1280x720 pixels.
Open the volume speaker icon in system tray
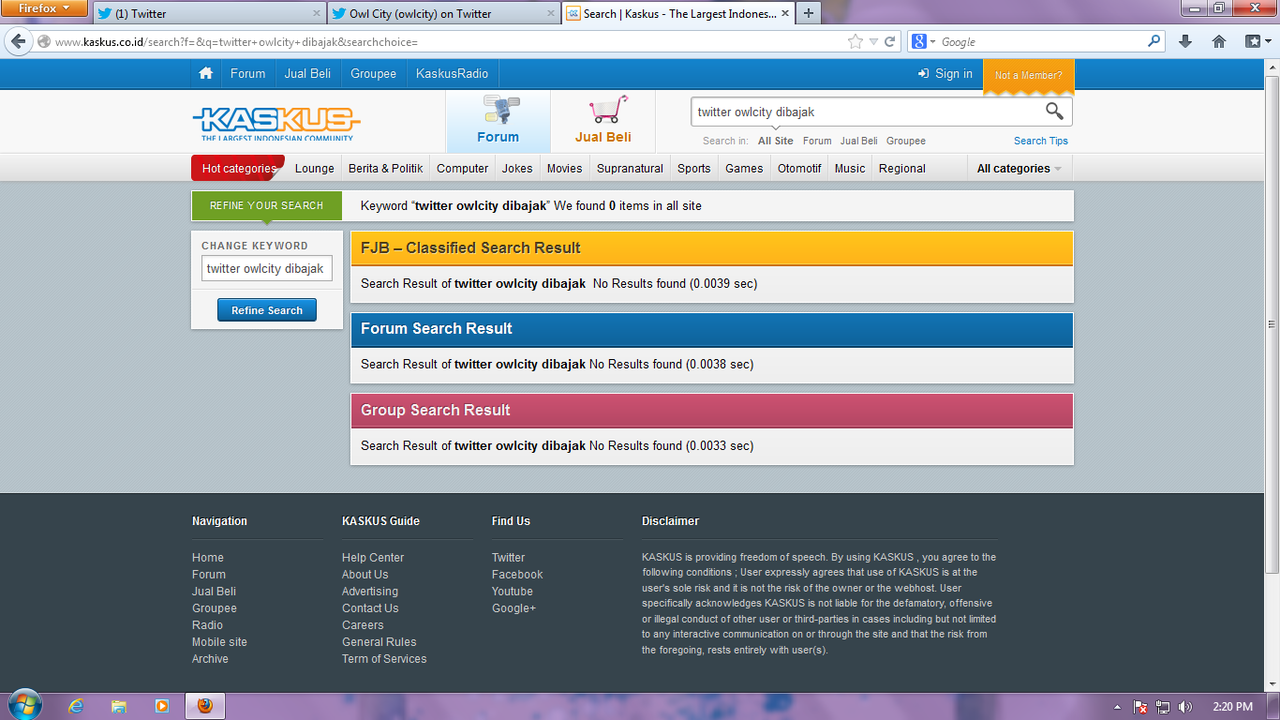pos(1185,707)
